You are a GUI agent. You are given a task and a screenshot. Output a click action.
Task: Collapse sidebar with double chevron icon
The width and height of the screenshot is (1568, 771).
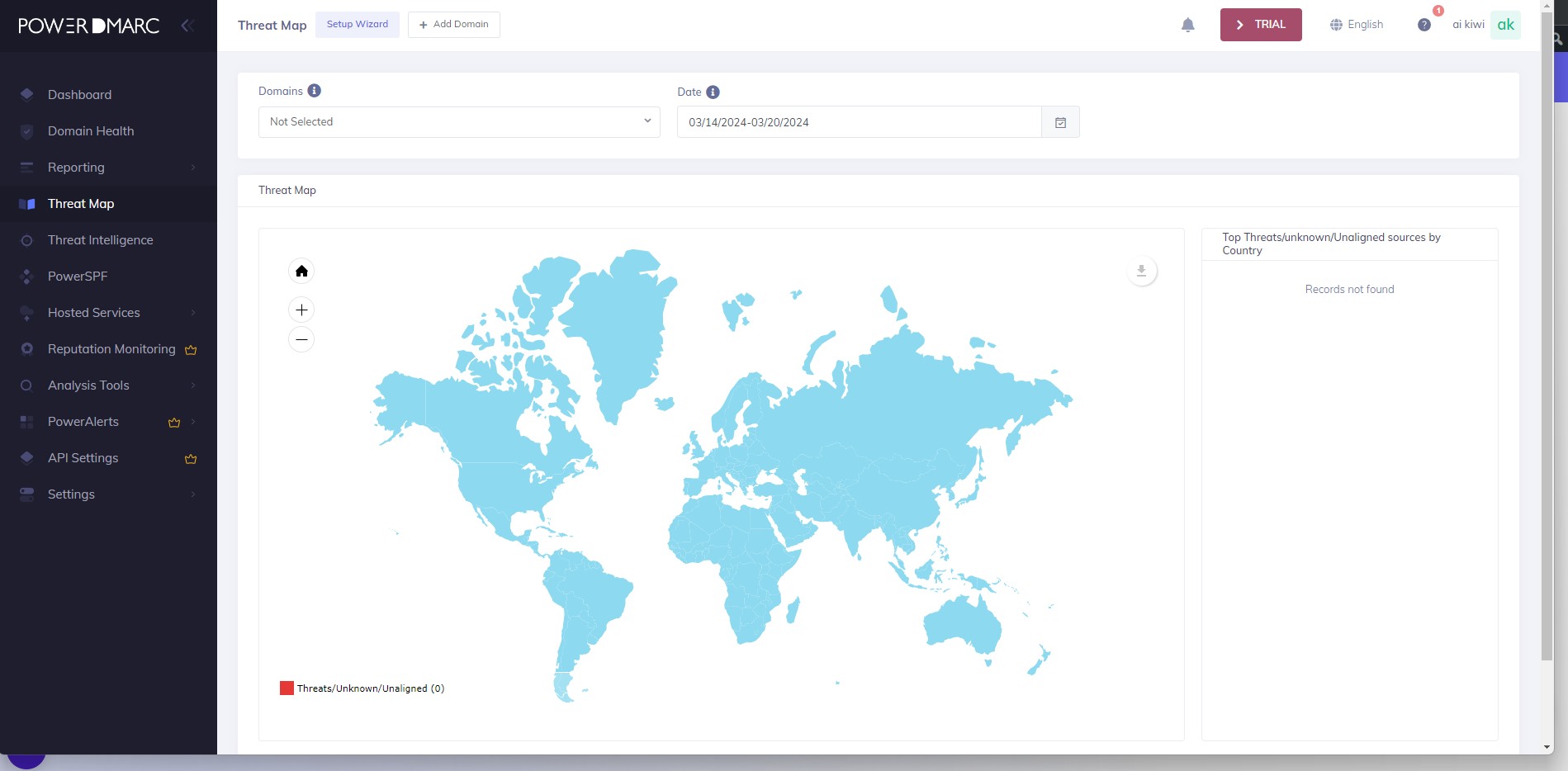187,26
